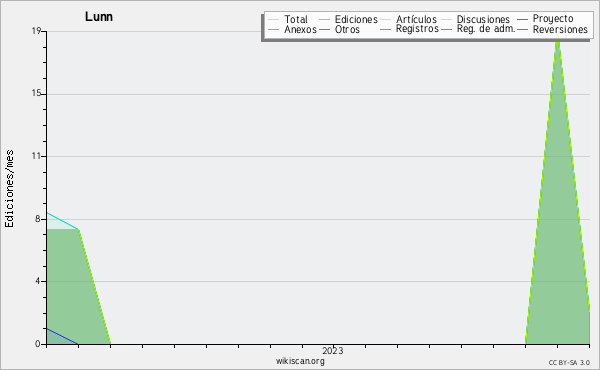Click the 2023 x-axis label
The width and height of the screenshot is (600, 370).
click(x=333, y=351)
